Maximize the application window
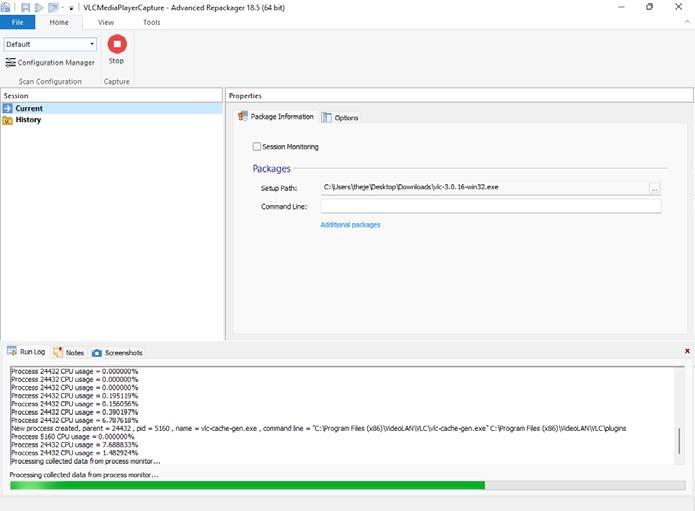Viewport: 695px width, 511px height. point(650,7)
